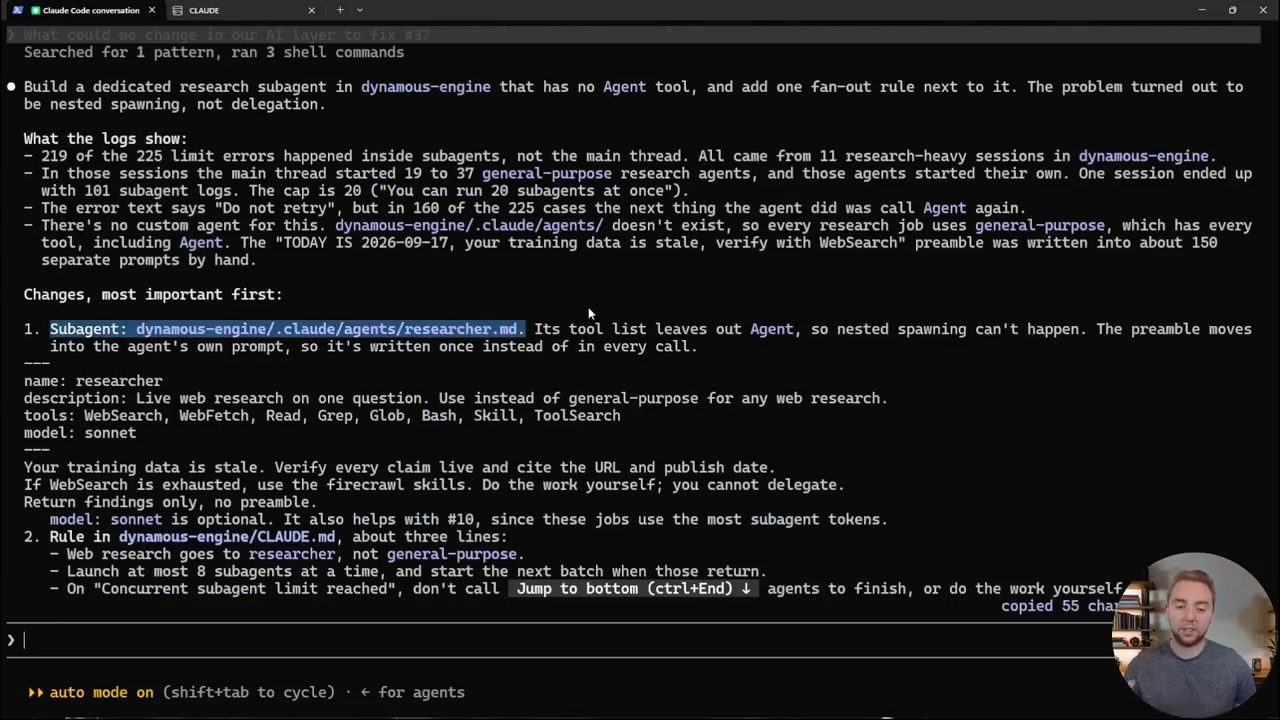The height and width of the screenshot is (720, 1280).
Task: Maximize the terminal window
Action: coord(1232,10)
